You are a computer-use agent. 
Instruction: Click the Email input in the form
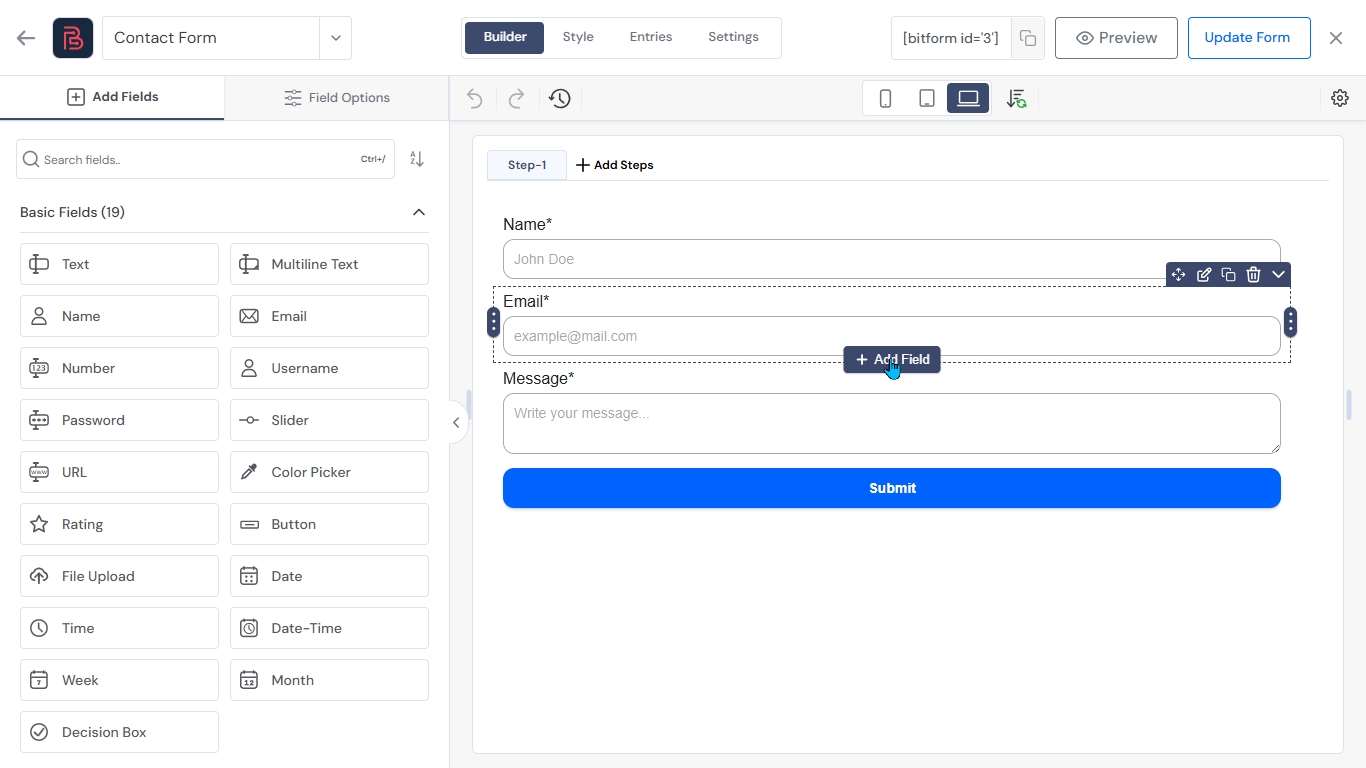point(892,336)
